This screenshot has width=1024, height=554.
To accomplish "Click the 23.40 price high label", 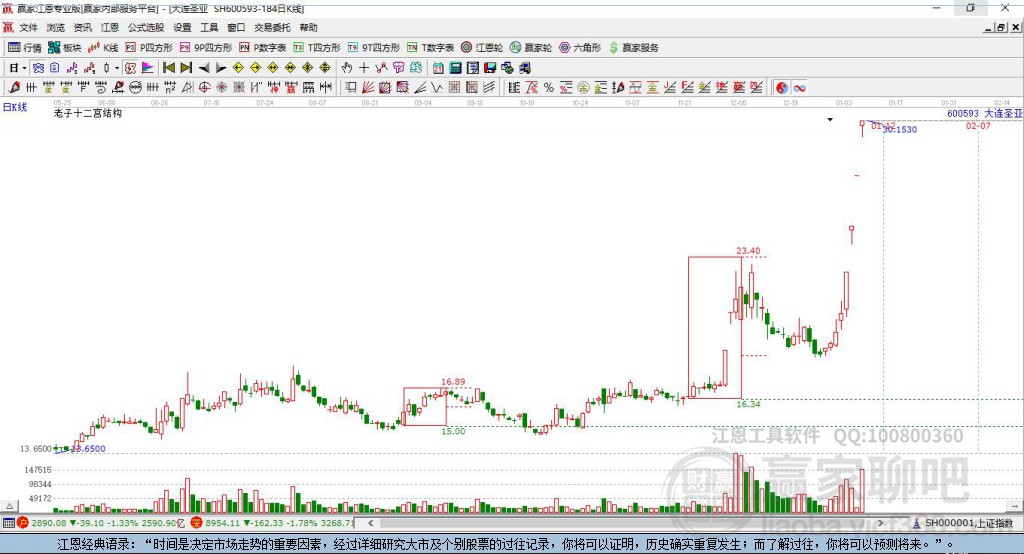I will tap(748, 250).
